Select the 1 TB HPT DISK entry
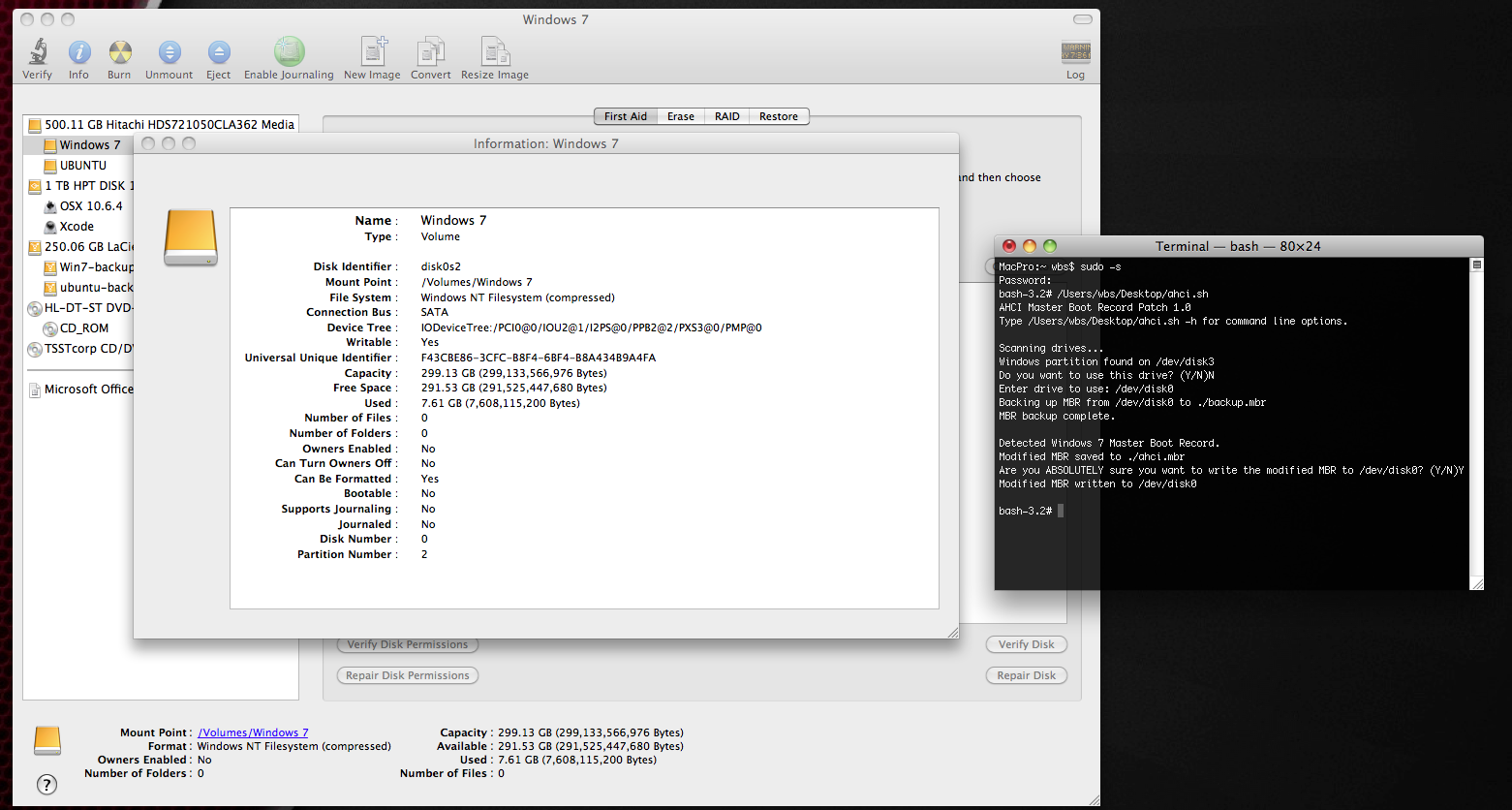The width and height of the screenshot is (1512, 810). click(78, 186)
